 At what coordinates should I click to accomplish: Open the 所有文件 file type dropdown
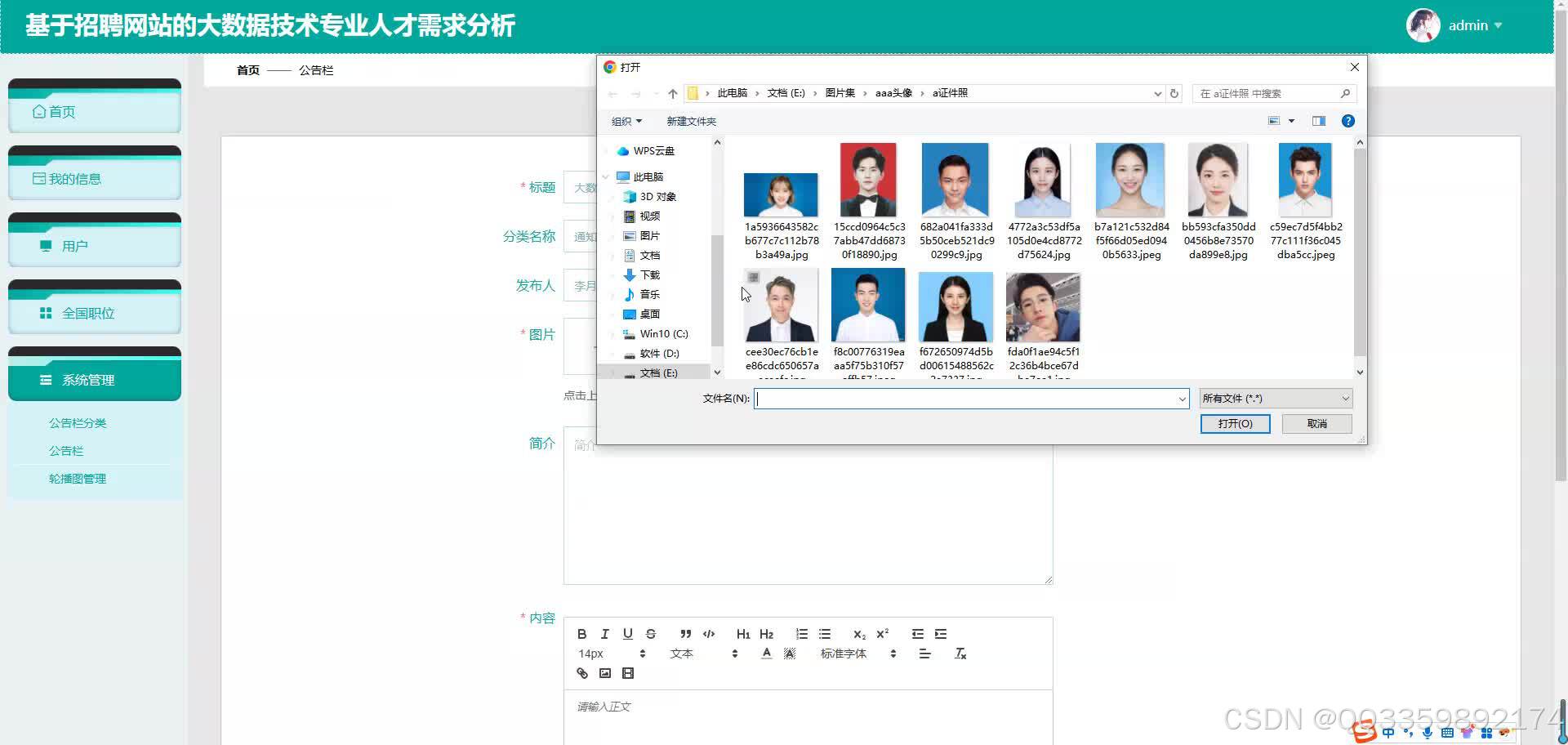(1275, 398)
